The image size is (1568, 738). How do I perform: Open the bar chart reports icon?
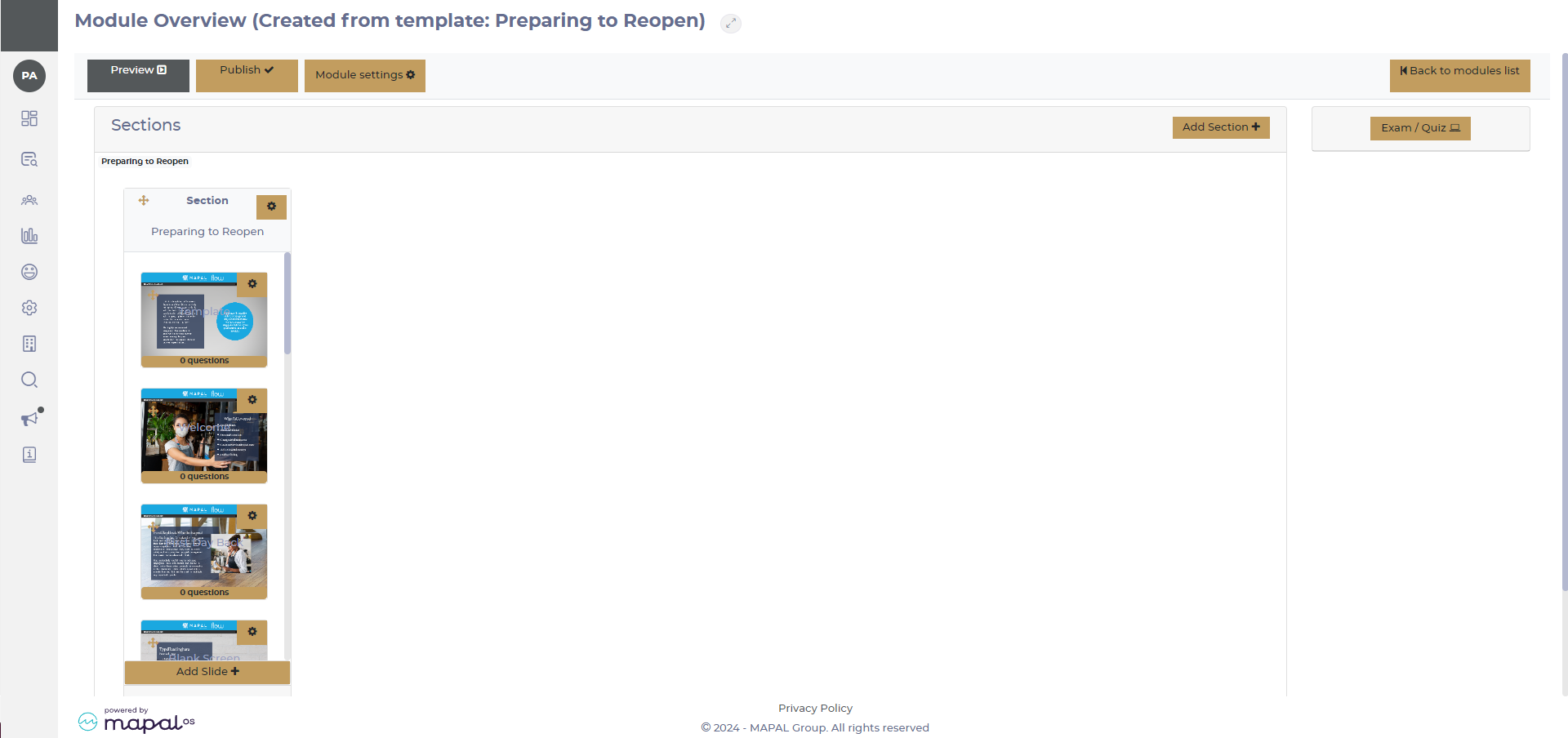(29, 236)
